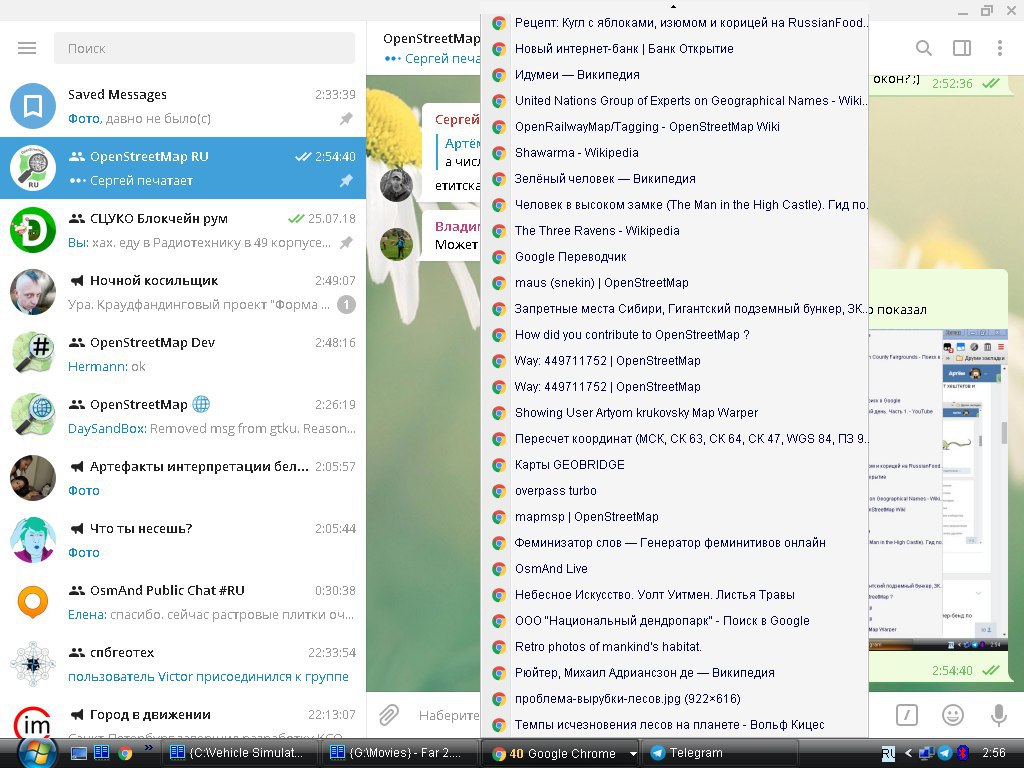Open the Город в движении channel avatar
This screenshot has height=768, width=1024.
(33, 722)
